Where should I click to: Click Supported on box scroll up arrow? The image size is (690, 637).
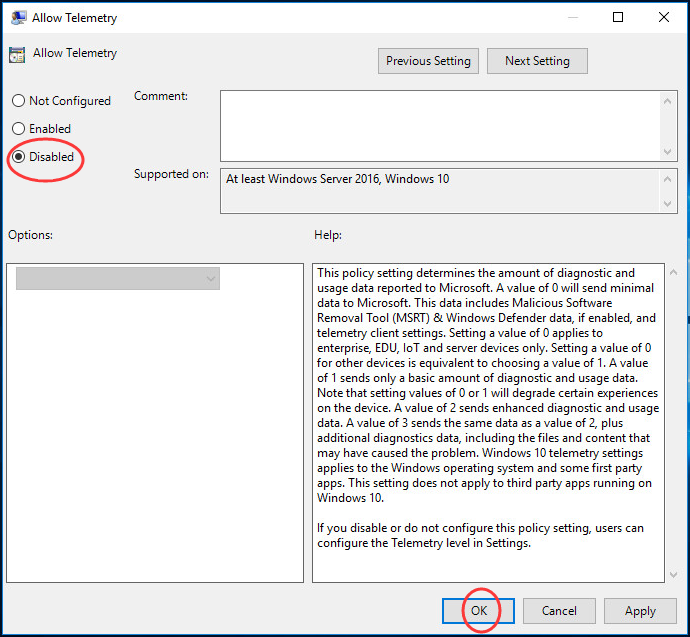pyautogui.click(x=668, y=179)
